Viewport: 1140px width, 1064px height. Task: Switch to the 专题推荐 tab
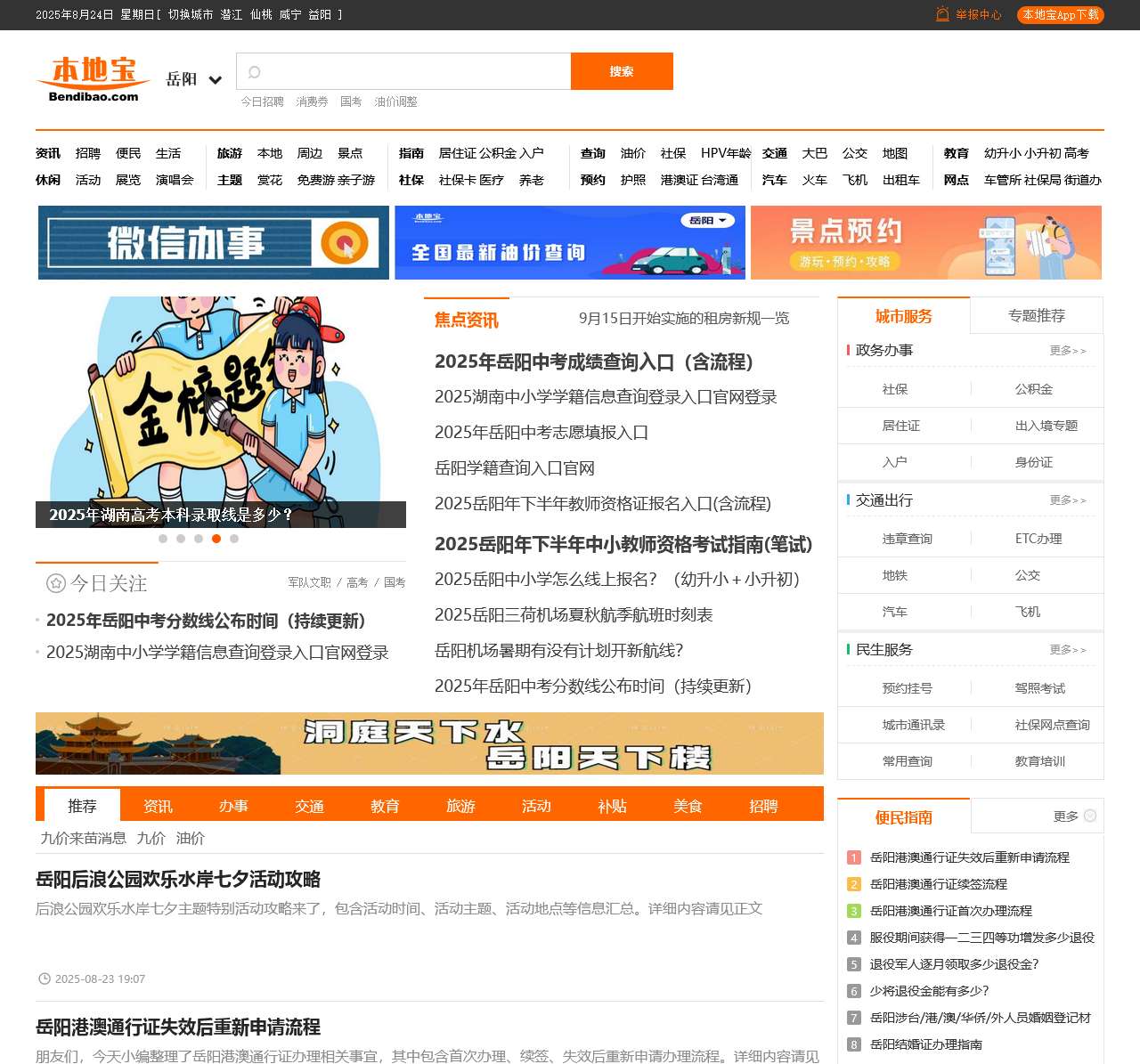tap(1038, 315)
